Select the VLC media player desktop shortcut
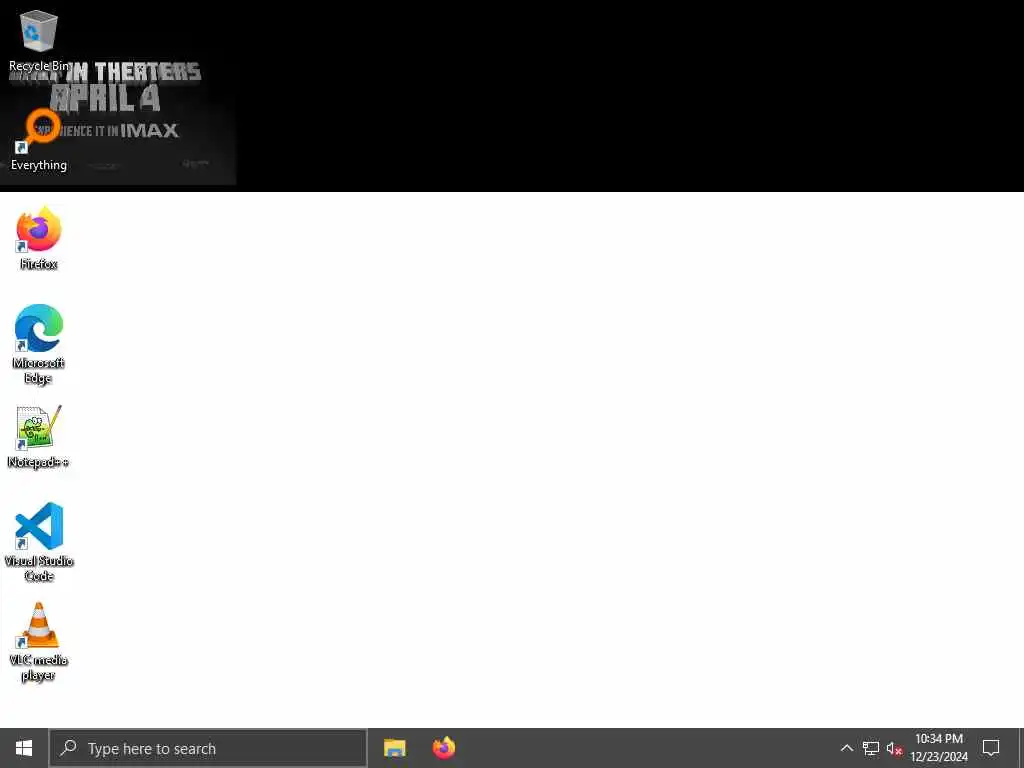This screenshot has width=1024, height=768. pos(39,641)
